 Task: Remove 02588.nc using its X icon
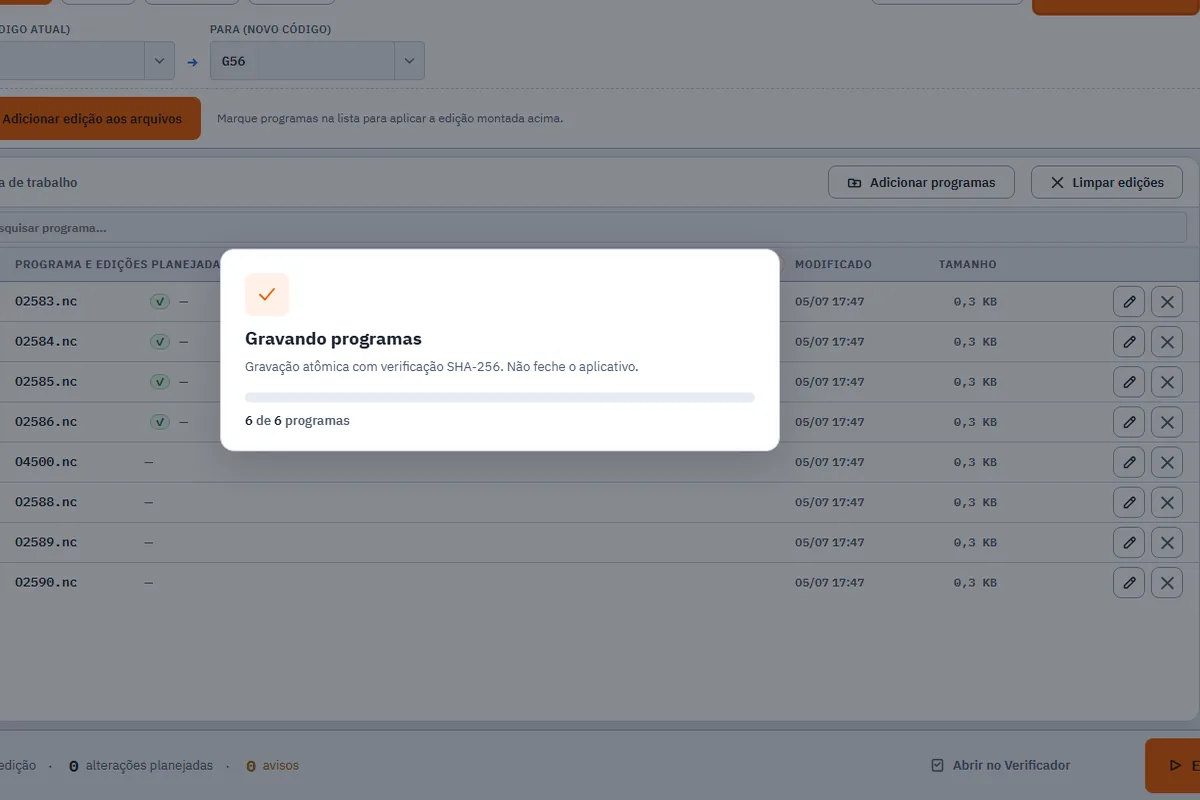[1167, 501]
